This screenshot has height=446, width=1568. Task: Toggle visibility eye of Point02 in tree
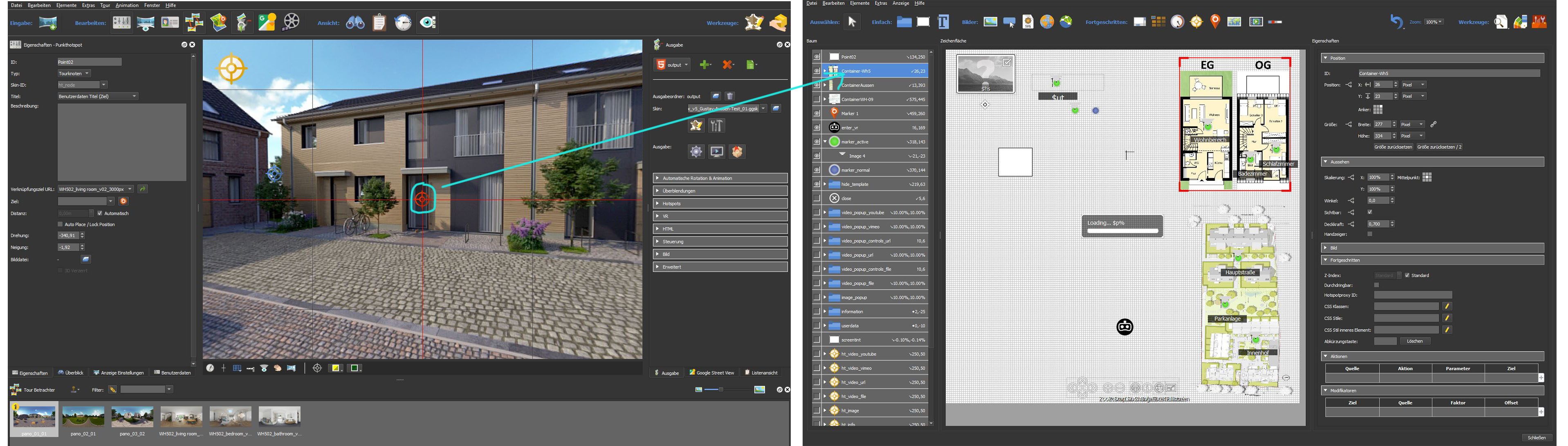click(x=816, y=56)
